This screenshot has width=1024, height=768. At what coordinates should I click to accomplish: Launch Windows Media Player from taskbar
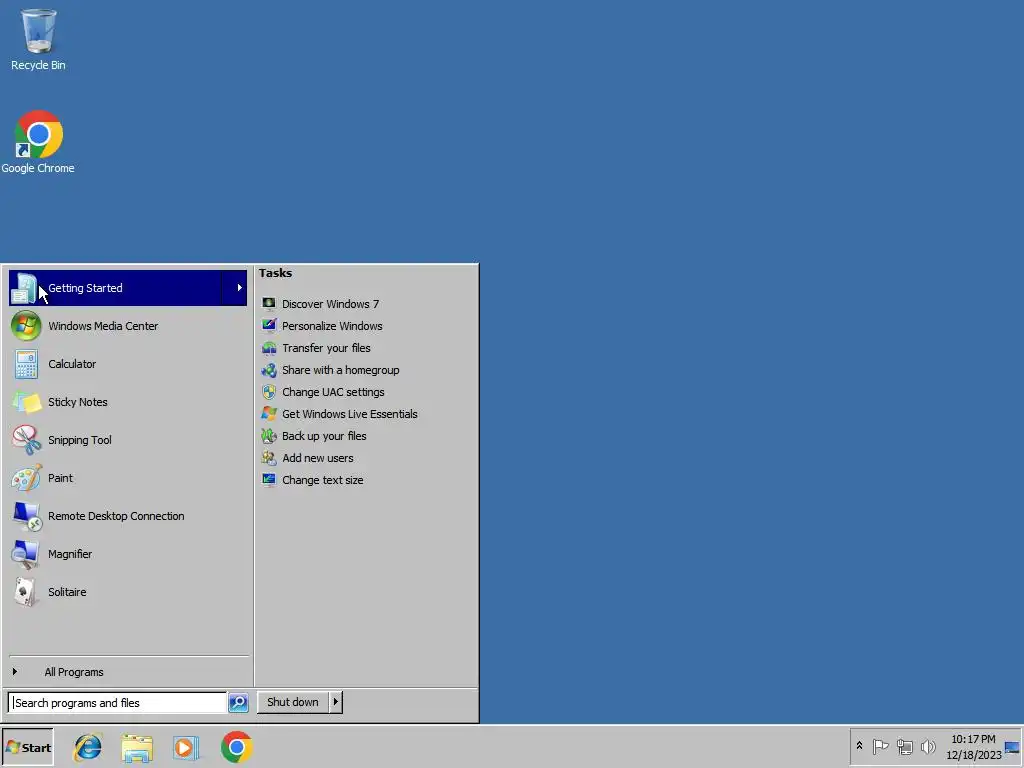[185, 748]
